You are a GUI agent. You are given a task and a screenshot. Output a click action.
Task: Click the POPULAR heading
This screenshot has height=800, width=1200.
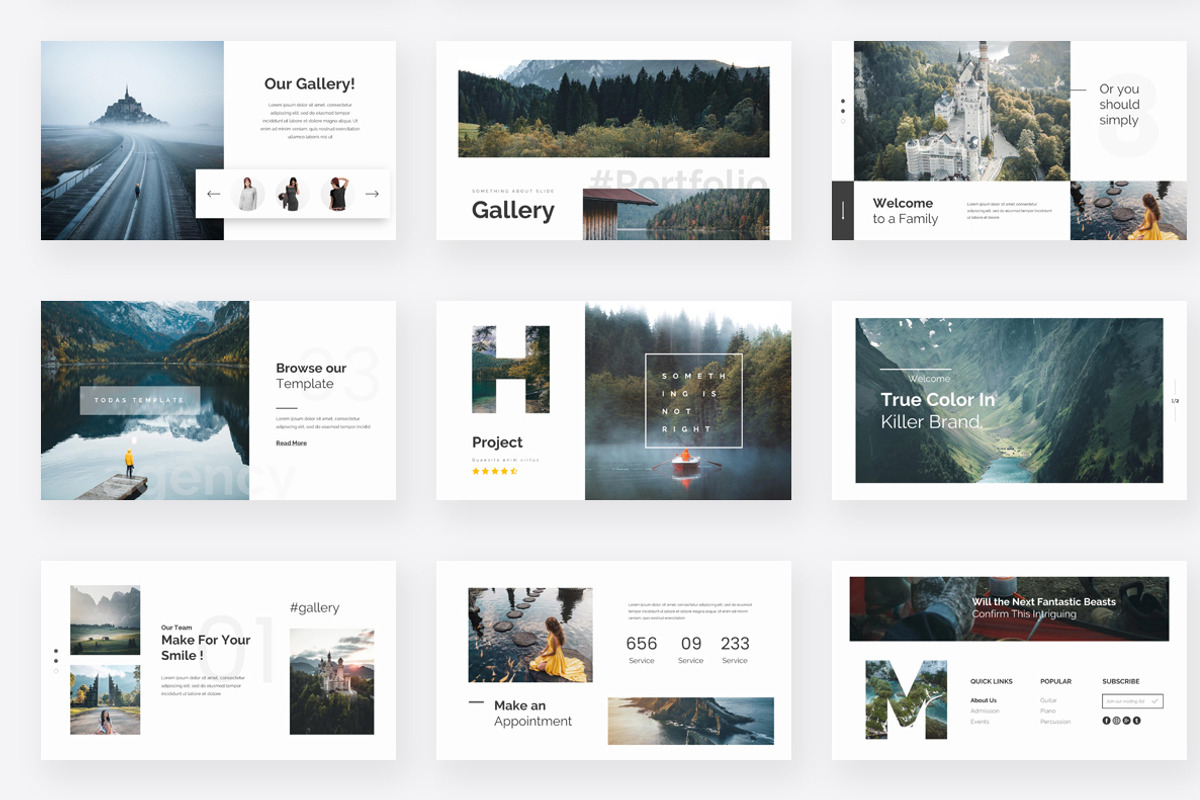[x=1055, y=681]
